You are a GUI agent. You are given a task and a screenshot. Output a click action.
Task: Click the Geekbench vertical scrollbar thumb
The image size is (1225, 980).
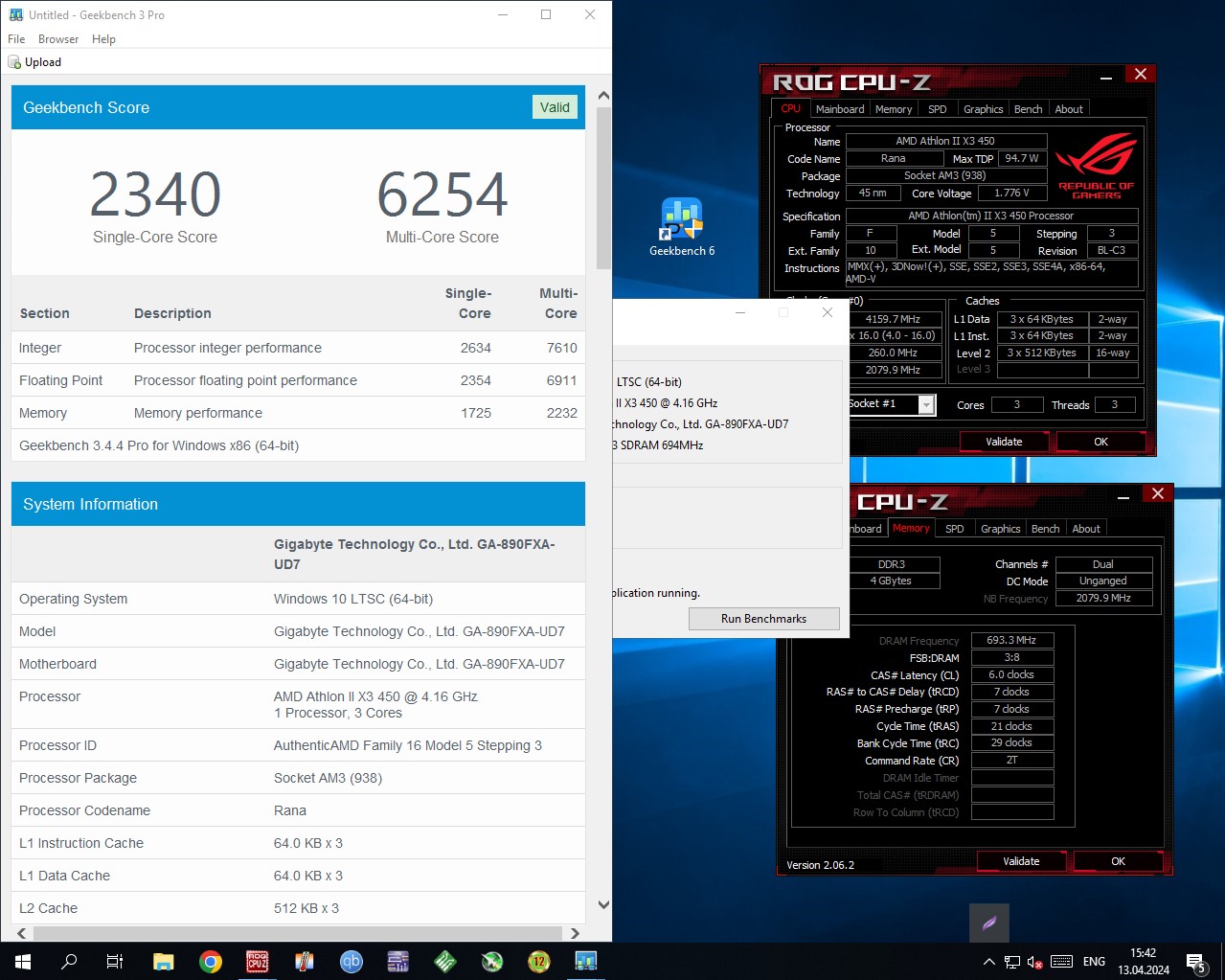tap(603, 188)
